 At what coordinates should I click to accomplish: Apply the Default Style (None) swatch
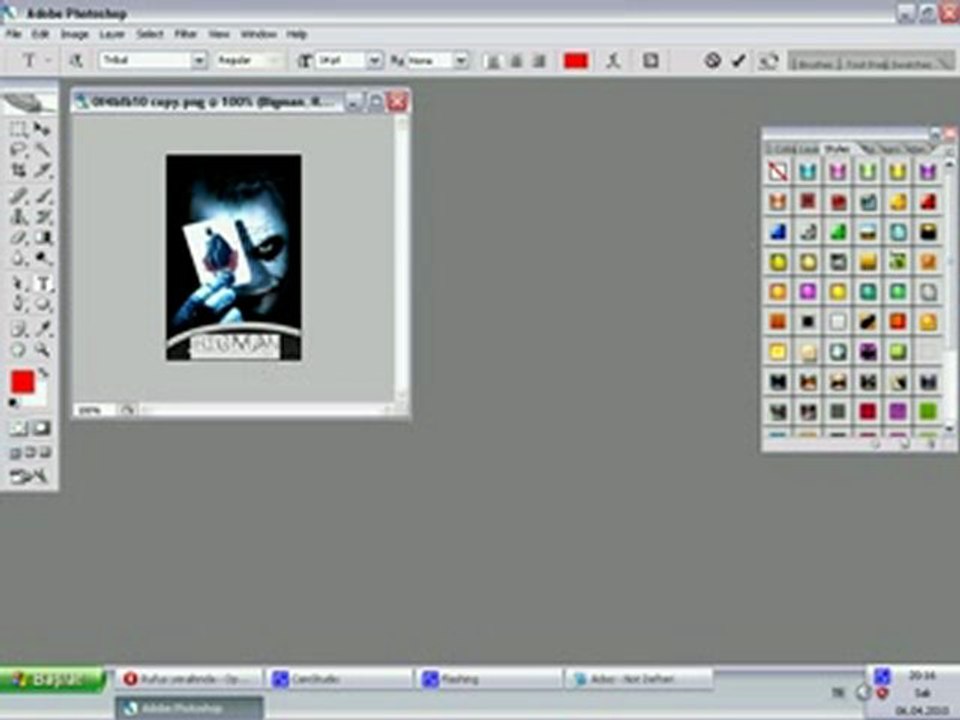click(x=778, y=171)
